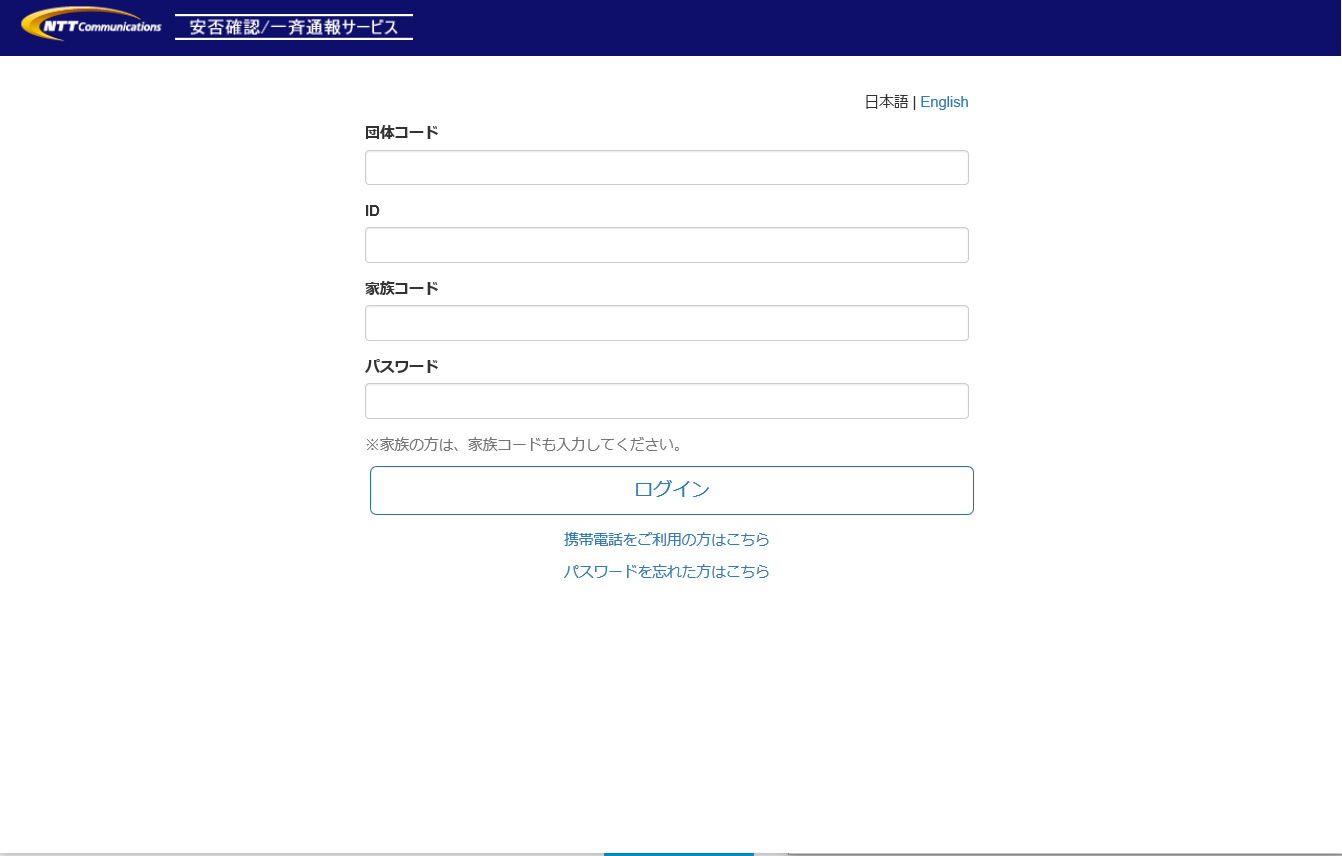
Task: Click the NTT Communications logo
Action: click(x=91, y=24)
